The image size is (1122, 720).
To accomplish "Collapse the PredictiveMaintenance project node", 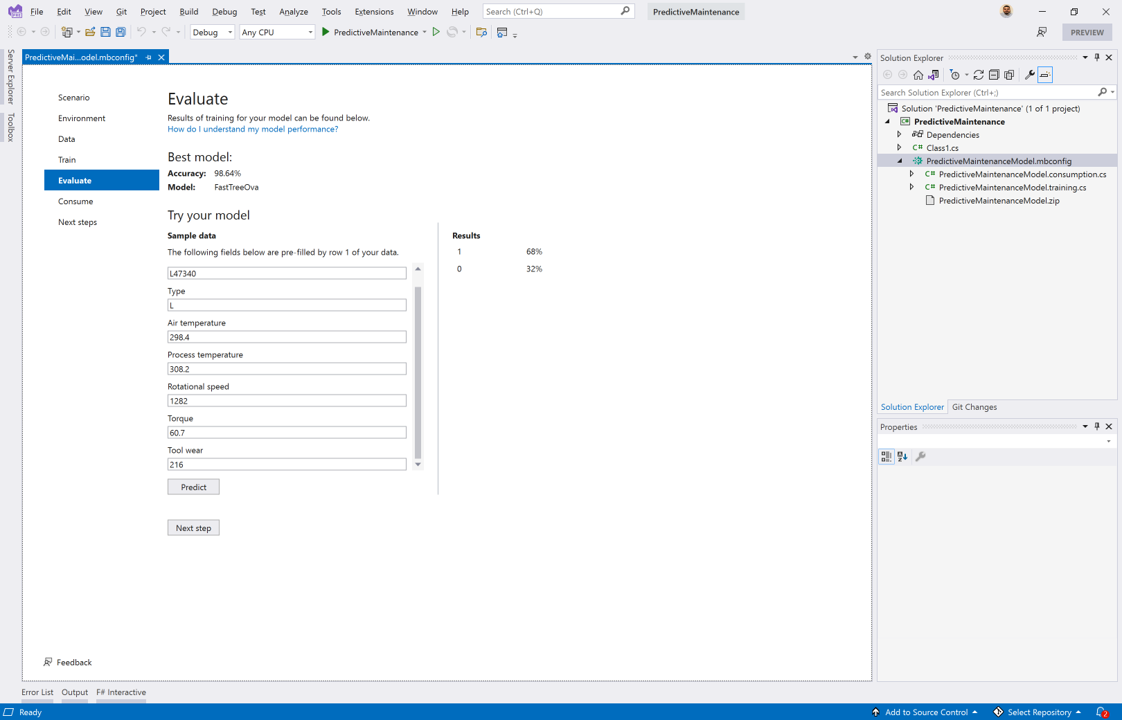I will (888, 122).
